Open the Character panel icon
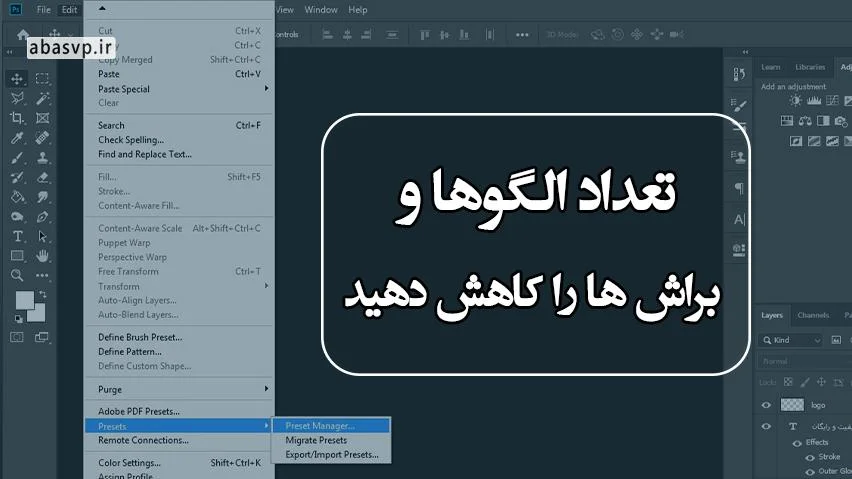 point(739,219)
